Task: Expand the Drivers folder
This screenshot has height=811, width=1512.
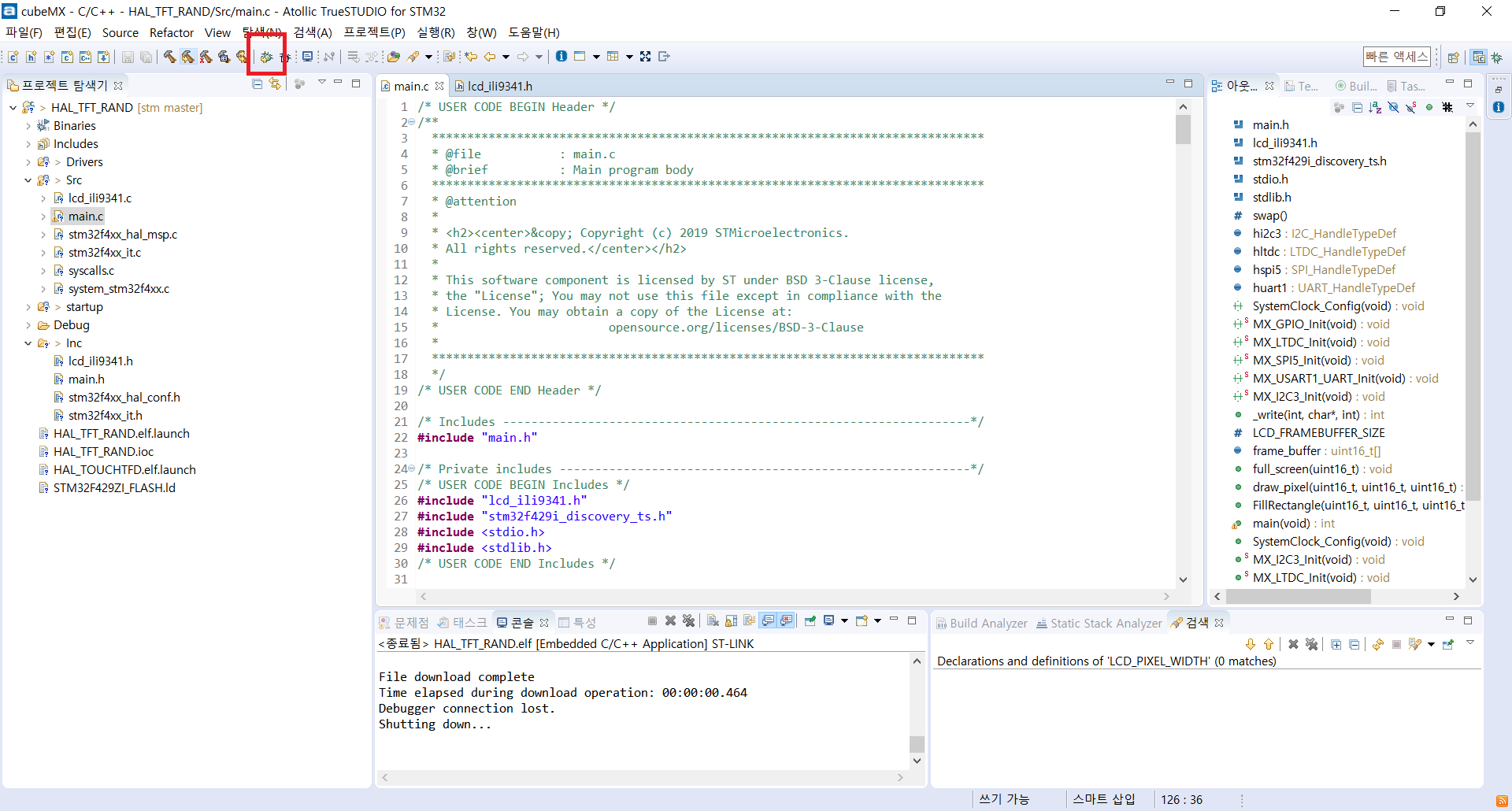Action: 28,162
